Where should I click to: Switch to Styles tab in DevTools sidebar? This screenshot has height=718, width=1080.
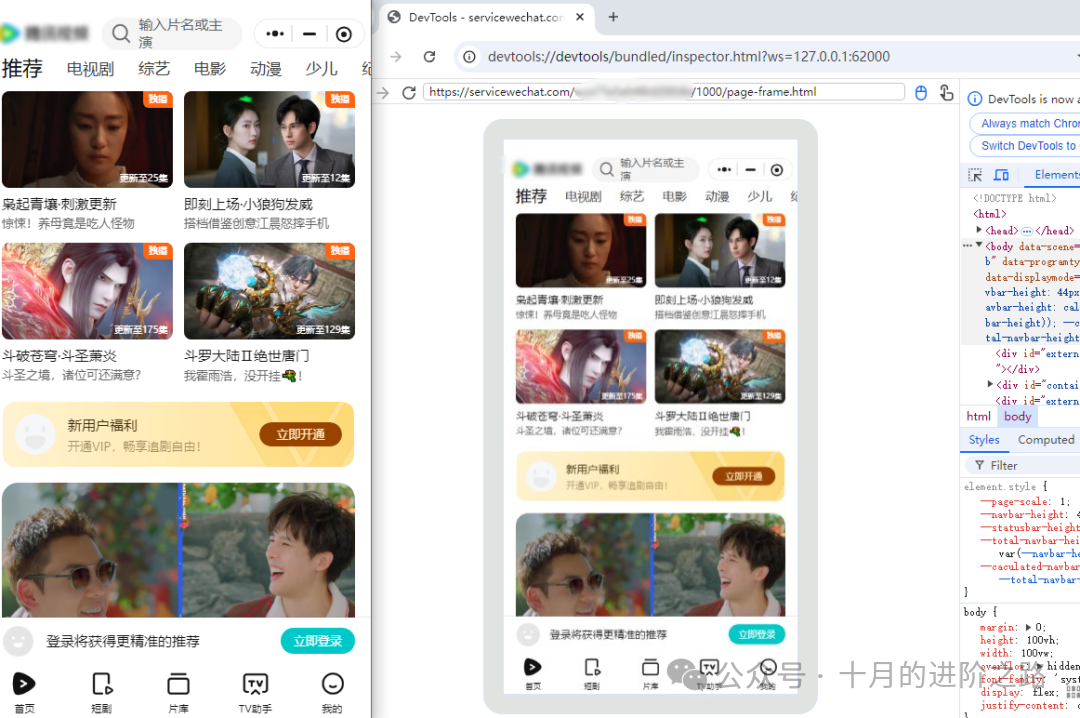[984, 440]
